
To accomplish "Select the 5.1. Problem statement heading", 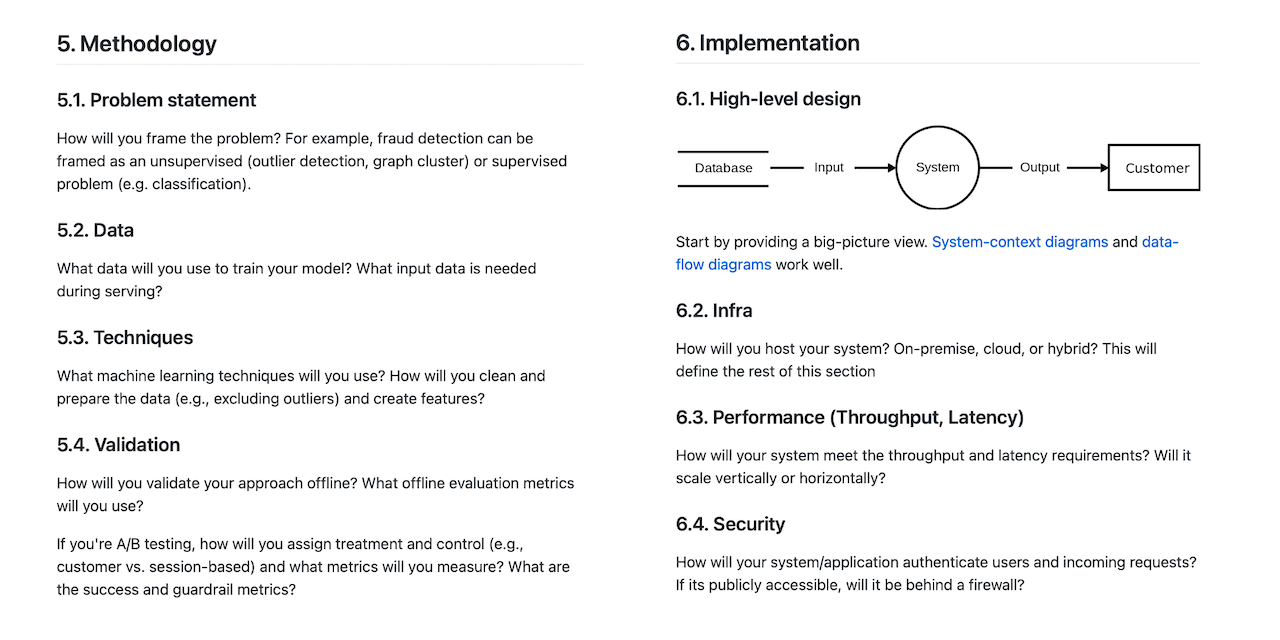I will (x=156, y=100).
